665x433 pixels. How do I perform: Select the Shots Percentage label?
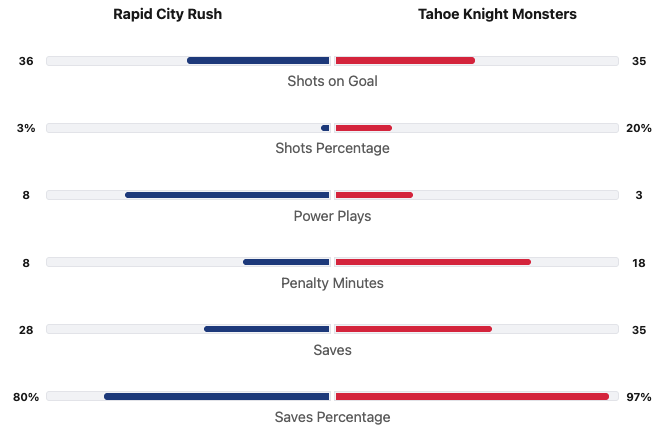coord(332,148)
